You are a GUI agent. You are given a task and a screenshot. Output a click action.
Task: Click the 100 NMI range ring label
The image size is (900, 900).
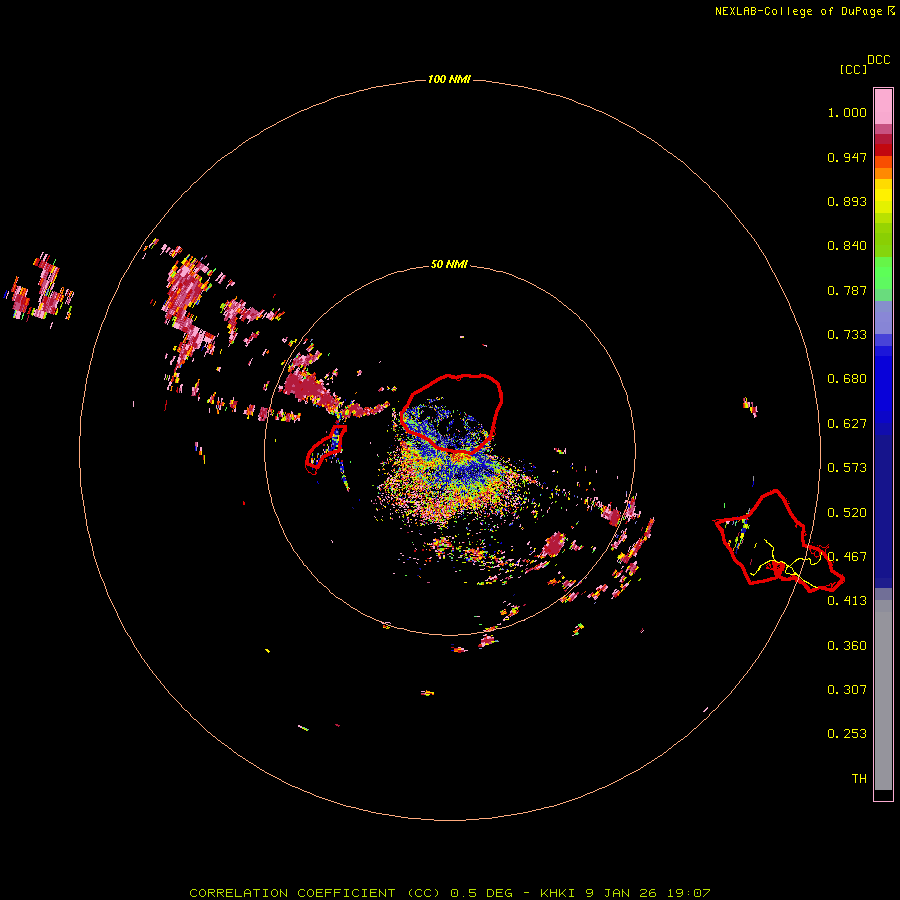pyautogui.click(x=449, y=79)
